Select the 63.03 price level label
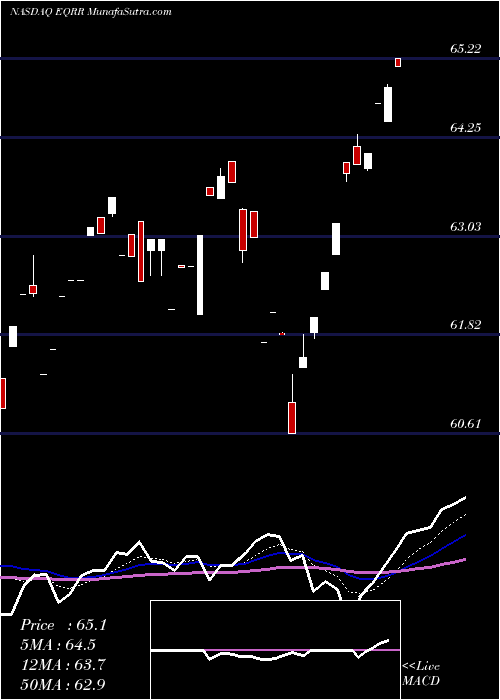Viewport: 500px width, 700px height. tap(466, 226)
